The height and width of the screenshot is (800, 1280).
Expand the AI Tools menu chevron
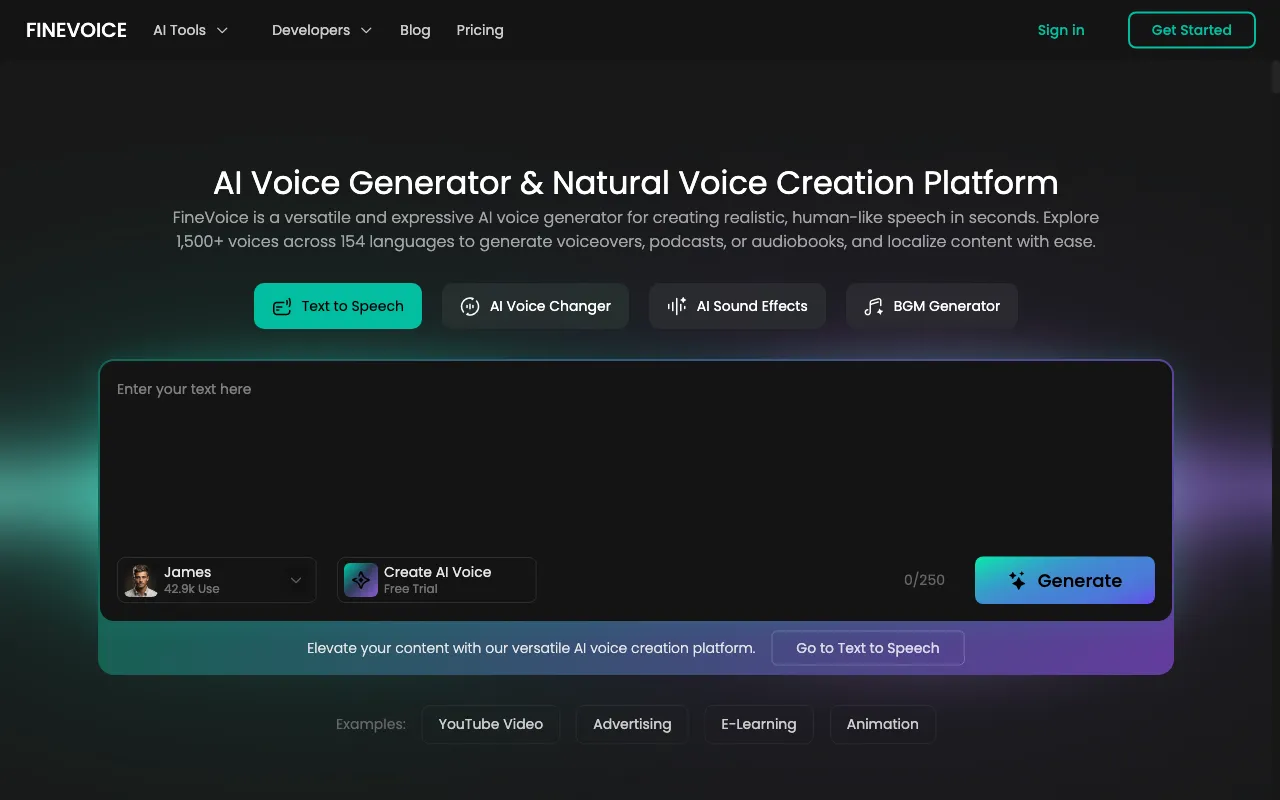(222, 30)
